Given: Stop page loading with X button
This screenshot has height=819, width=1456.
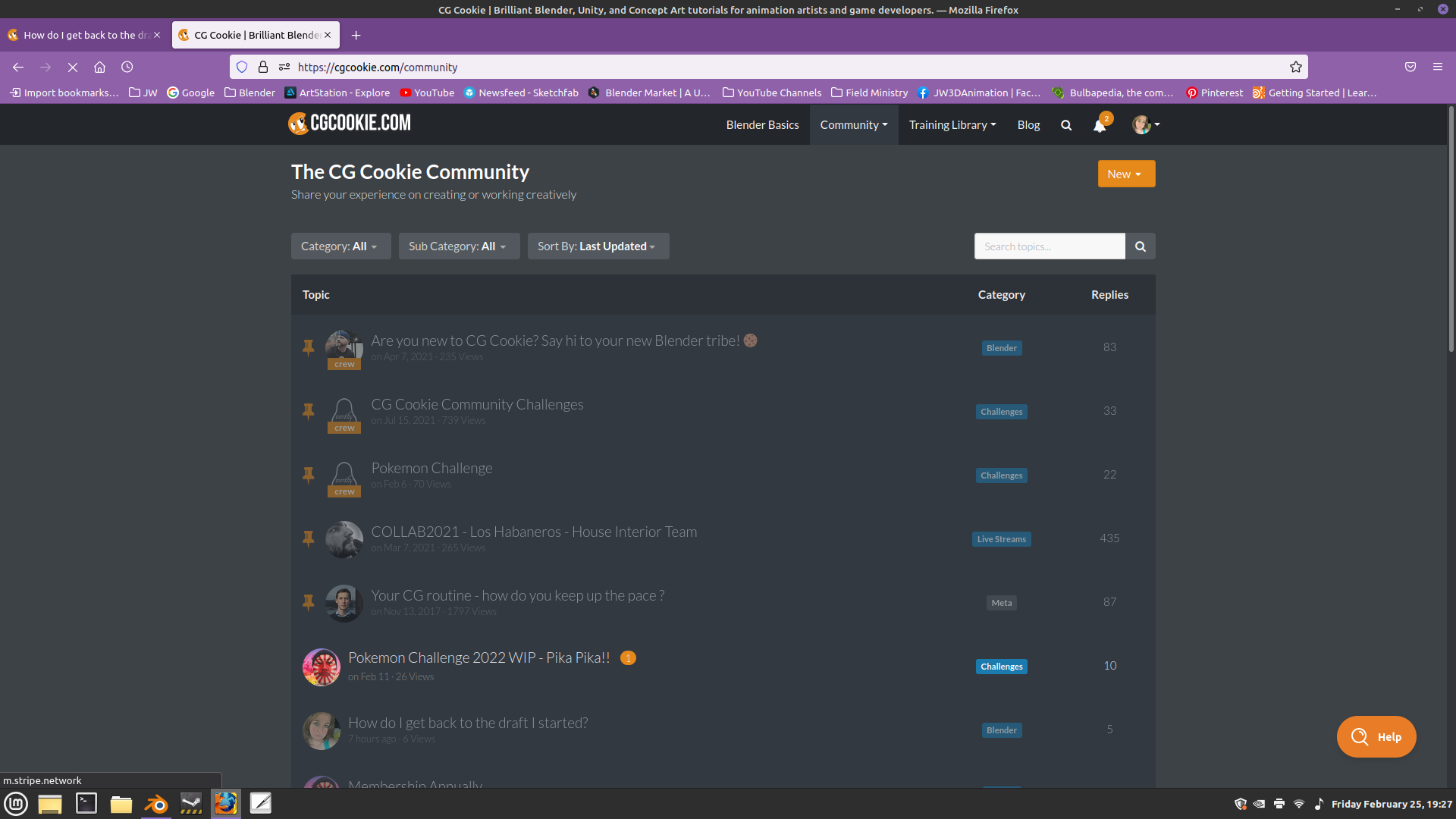Looking at the screenshot, I should click(x=73, y=67).
